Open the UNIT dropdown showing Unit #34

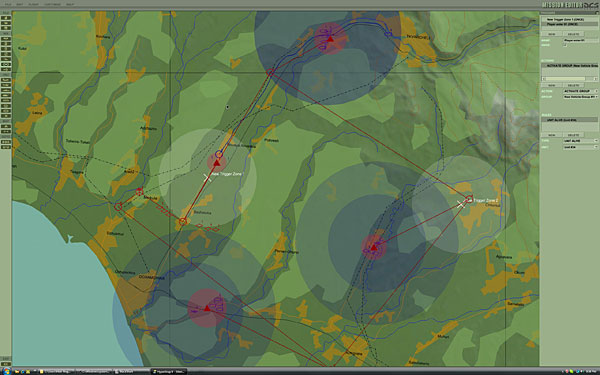580,147
